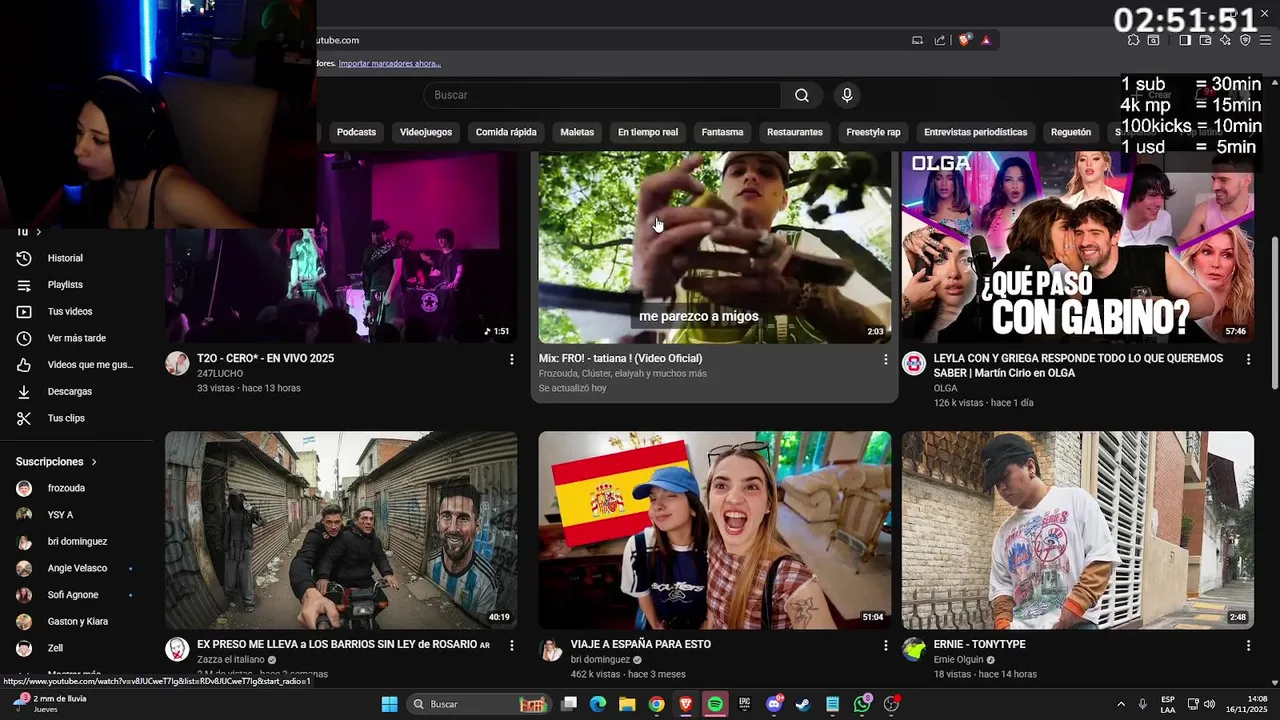Image resolution: width=1280 pixels, height=720 pixels.
Task: Click the Brave Rewards triangle icon
Action: pyautogui.click(x=986, y=40)
